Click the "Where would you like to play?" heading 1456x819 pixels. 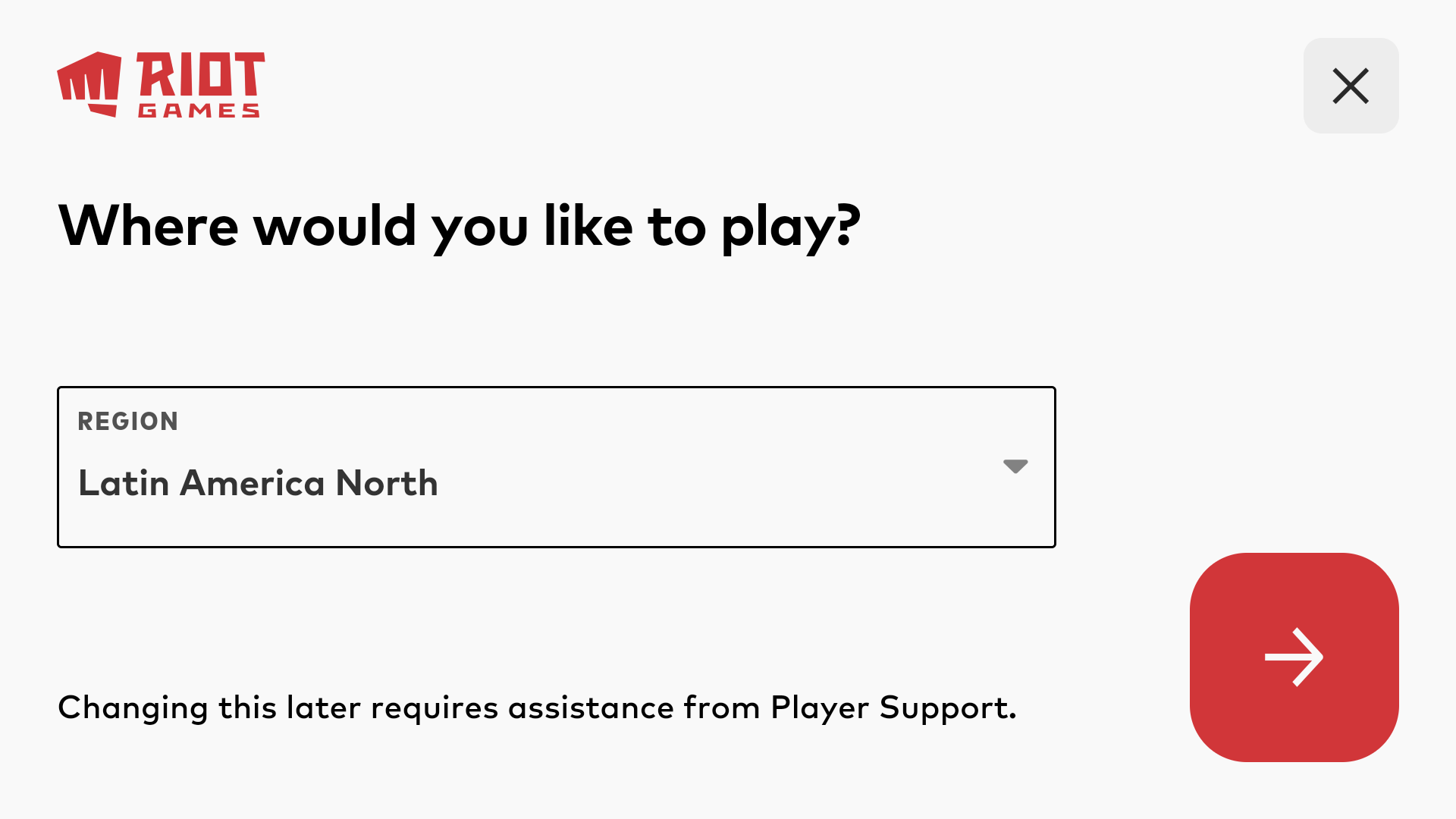coord(459,226)
